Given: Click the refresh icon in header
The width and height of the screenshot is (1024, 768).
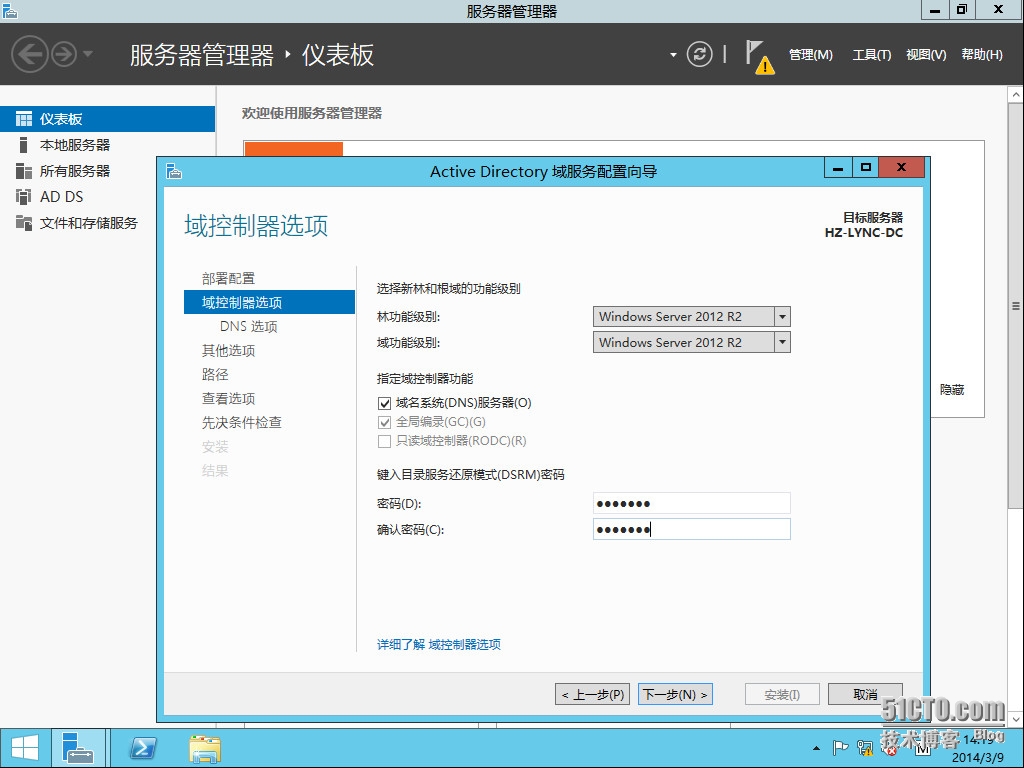Looking at the screenshot, I should (x=699, y=54).
